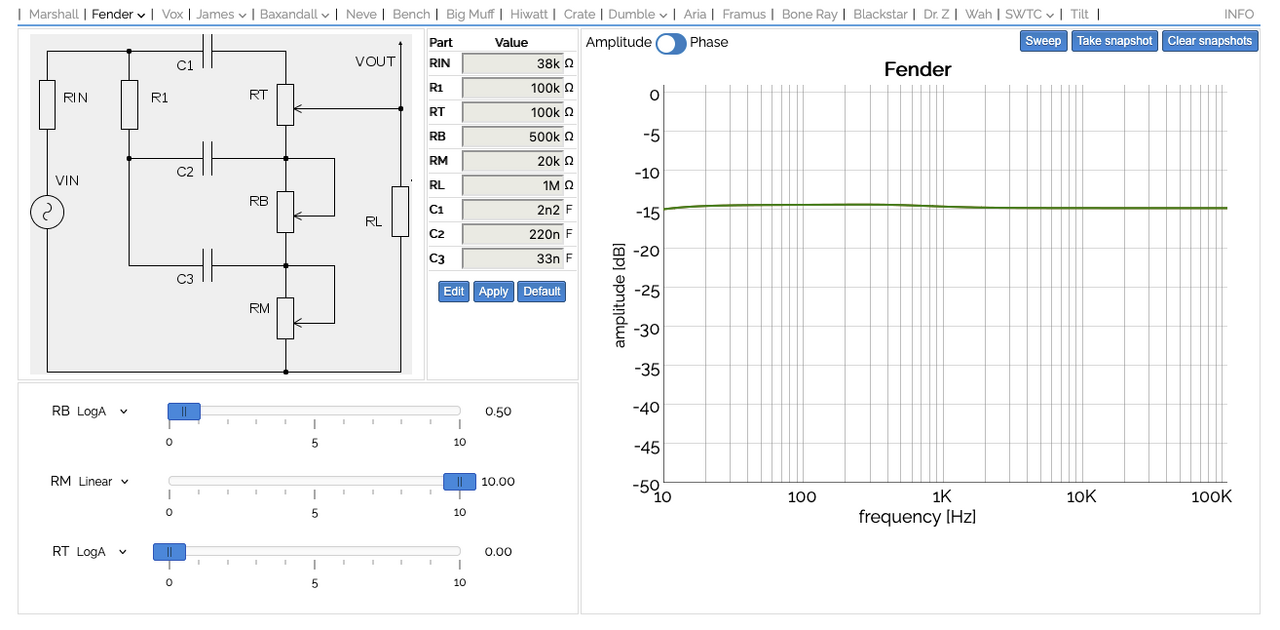Click the Sweep button
The height and width of the screenshot is (630, 1280).
pos(1043,41)
